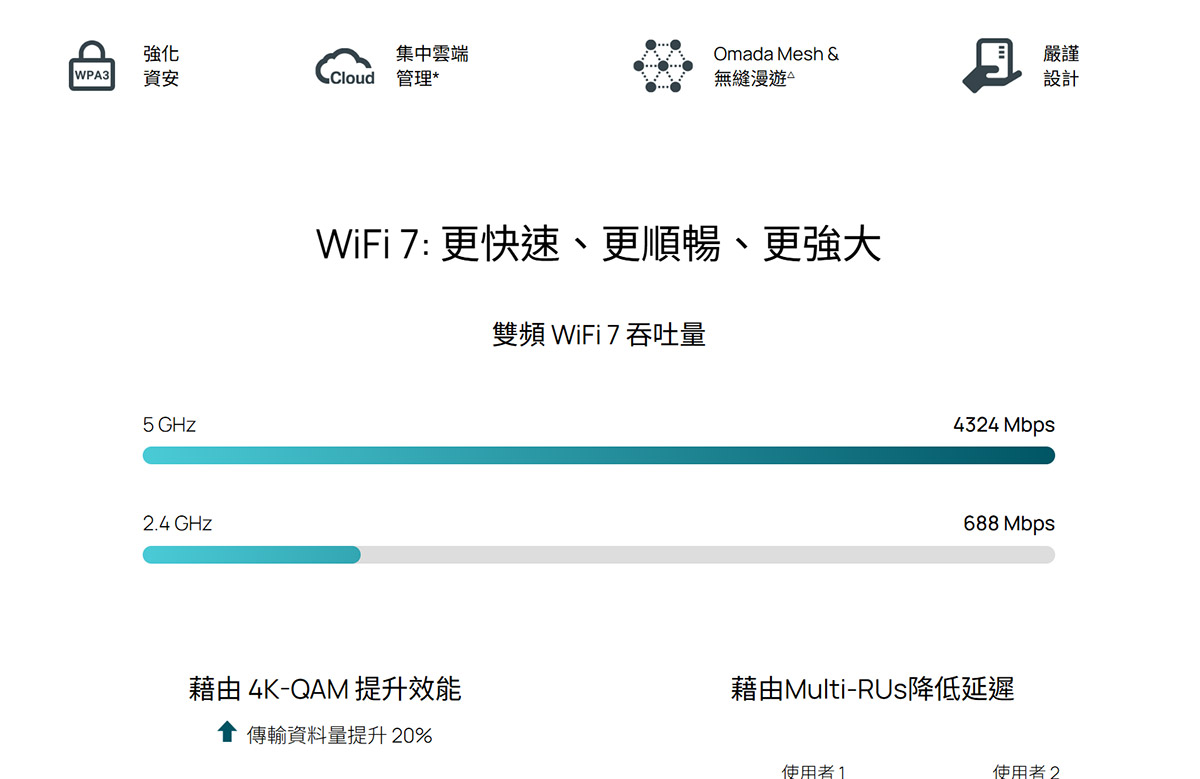Click the WPA3 padlock icon

(91, 66)
